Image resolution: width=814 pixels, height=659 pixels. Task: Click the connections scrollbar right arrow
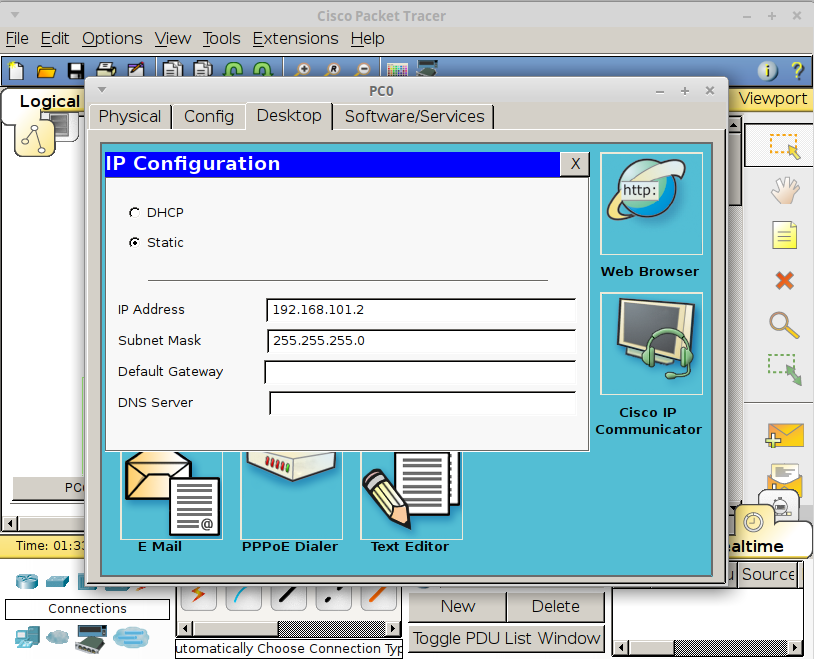coord(394,629)
